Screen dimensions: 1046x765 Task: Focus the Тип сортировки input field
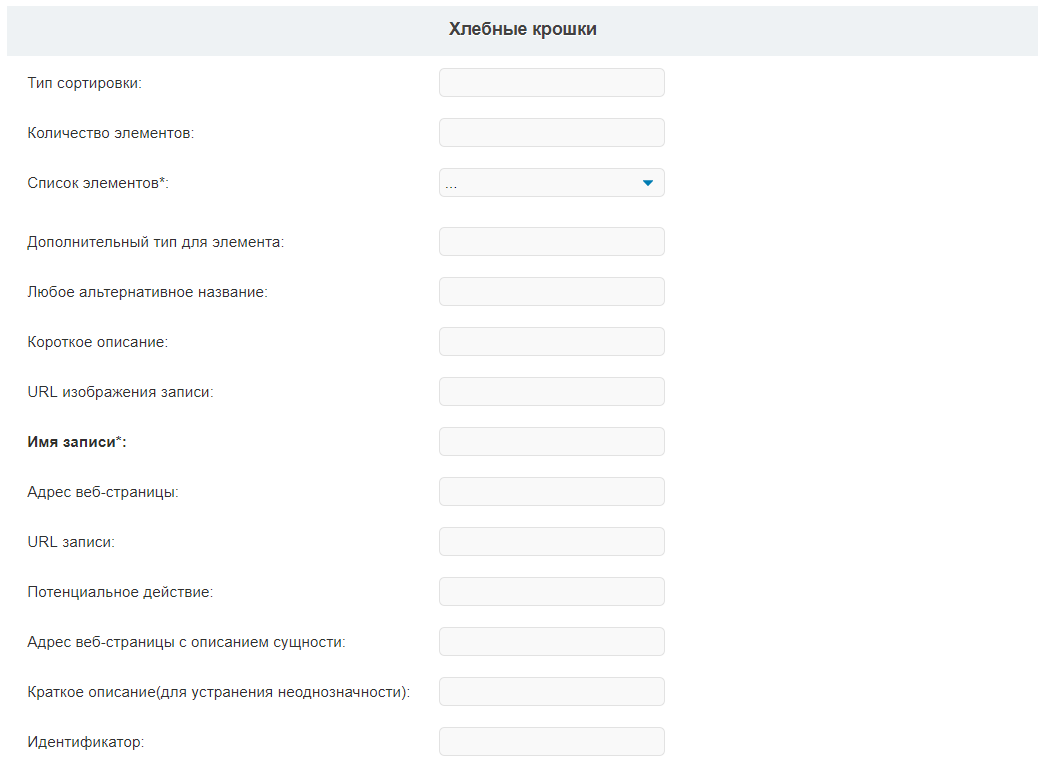coord(552,83)
